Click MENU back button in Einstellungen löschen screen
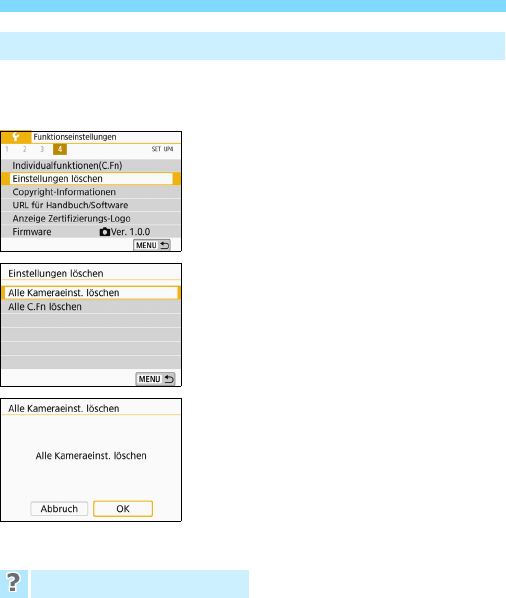The width and height of the screenshot is (506, 598). 155,379
